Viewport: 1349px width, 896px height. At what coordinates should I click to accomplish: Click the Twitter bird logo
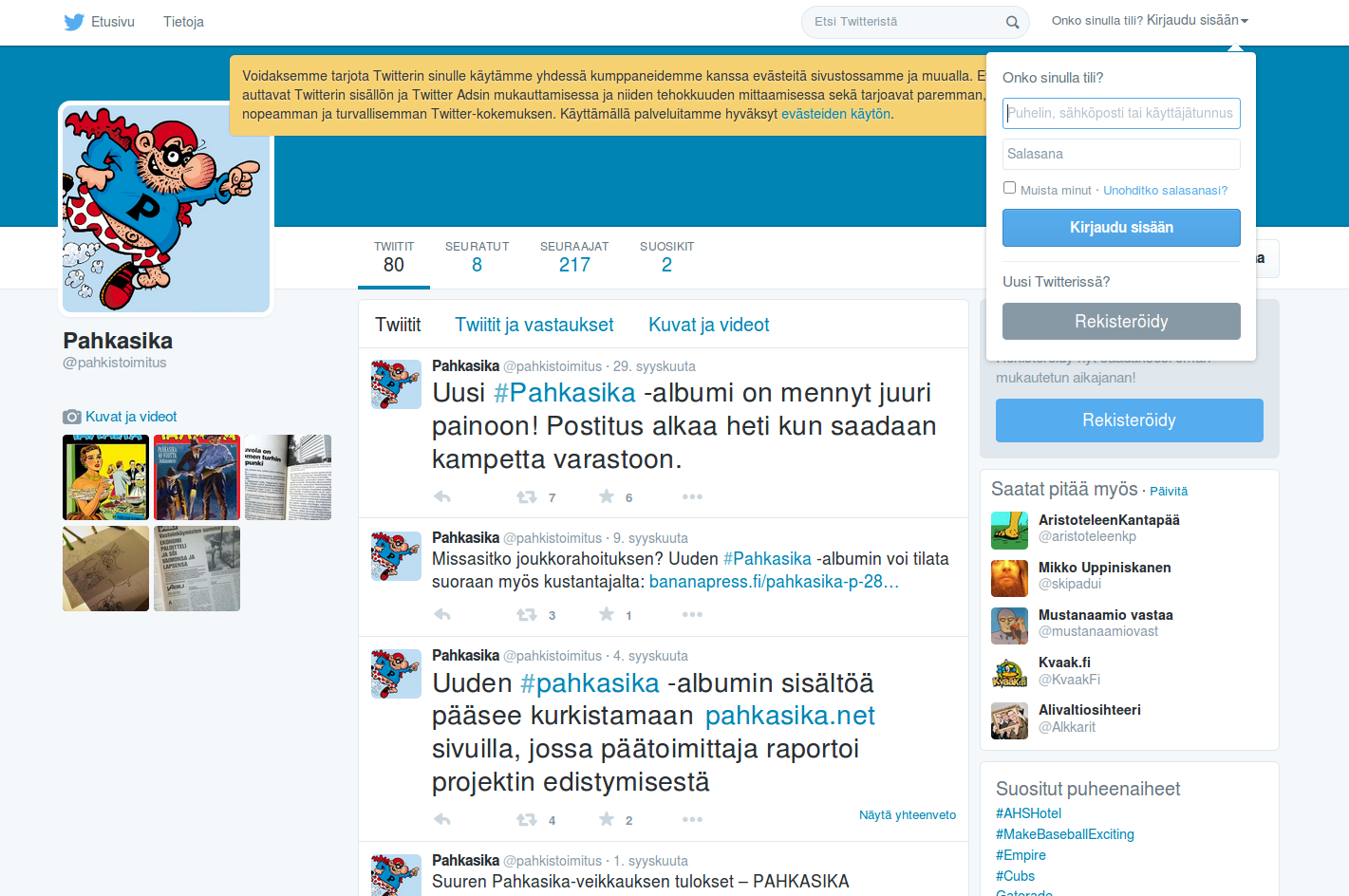(74, 22)
